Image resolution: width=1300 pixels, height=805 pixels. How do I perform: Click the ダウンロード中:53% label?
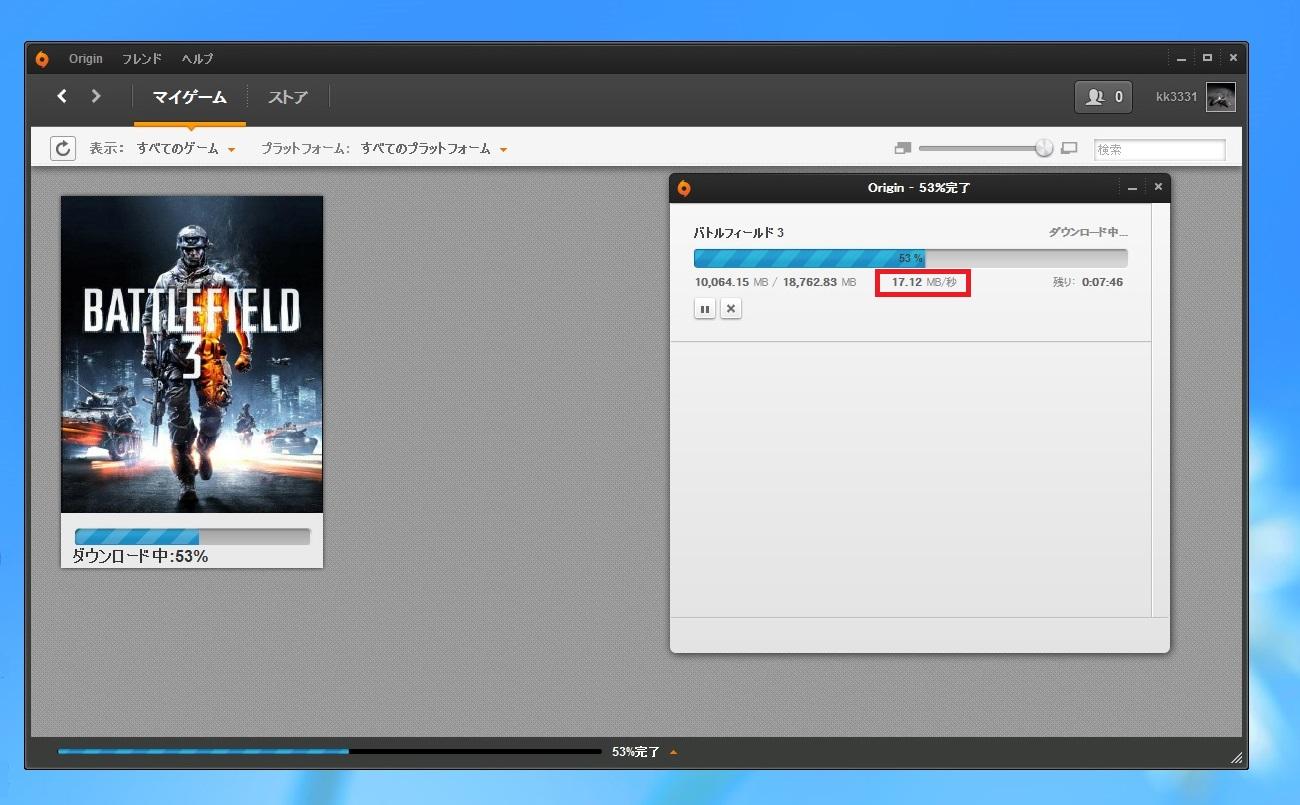140,557
